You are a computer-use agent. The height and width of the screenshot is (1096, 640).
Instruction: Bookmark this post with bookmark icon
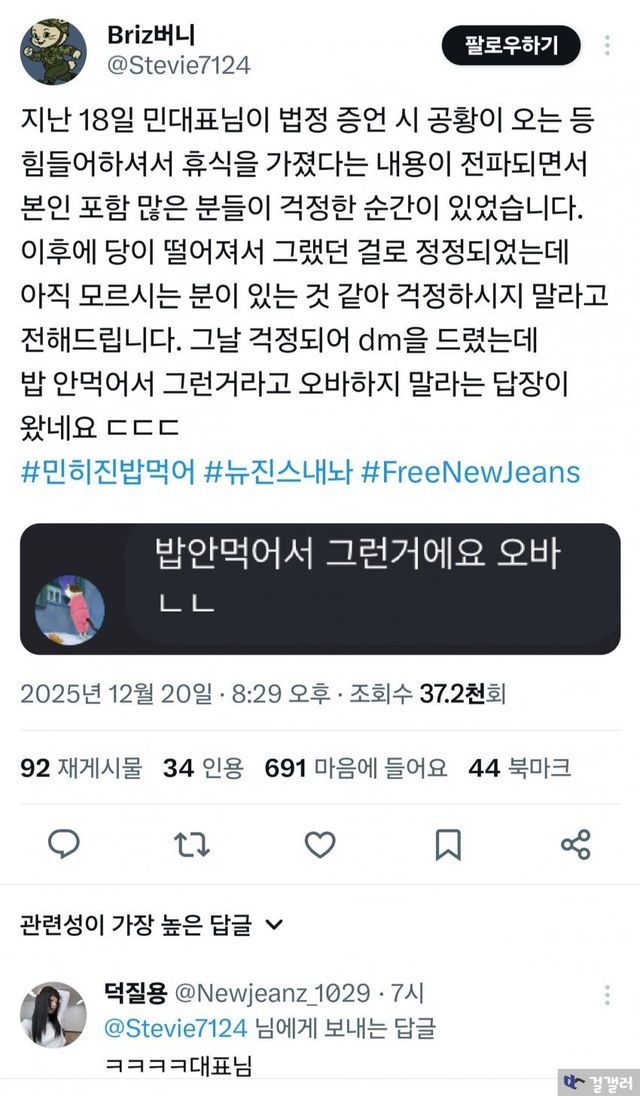click(448, 844)
